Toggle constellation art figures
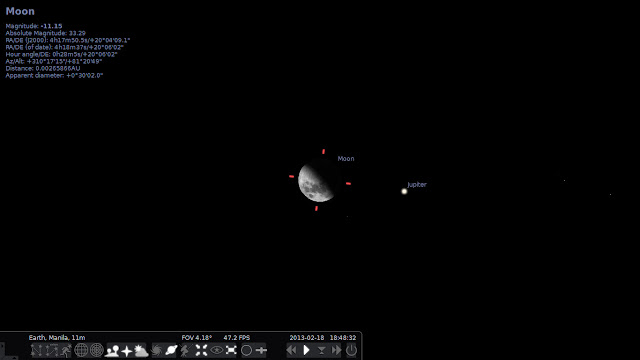 point(66,350)
